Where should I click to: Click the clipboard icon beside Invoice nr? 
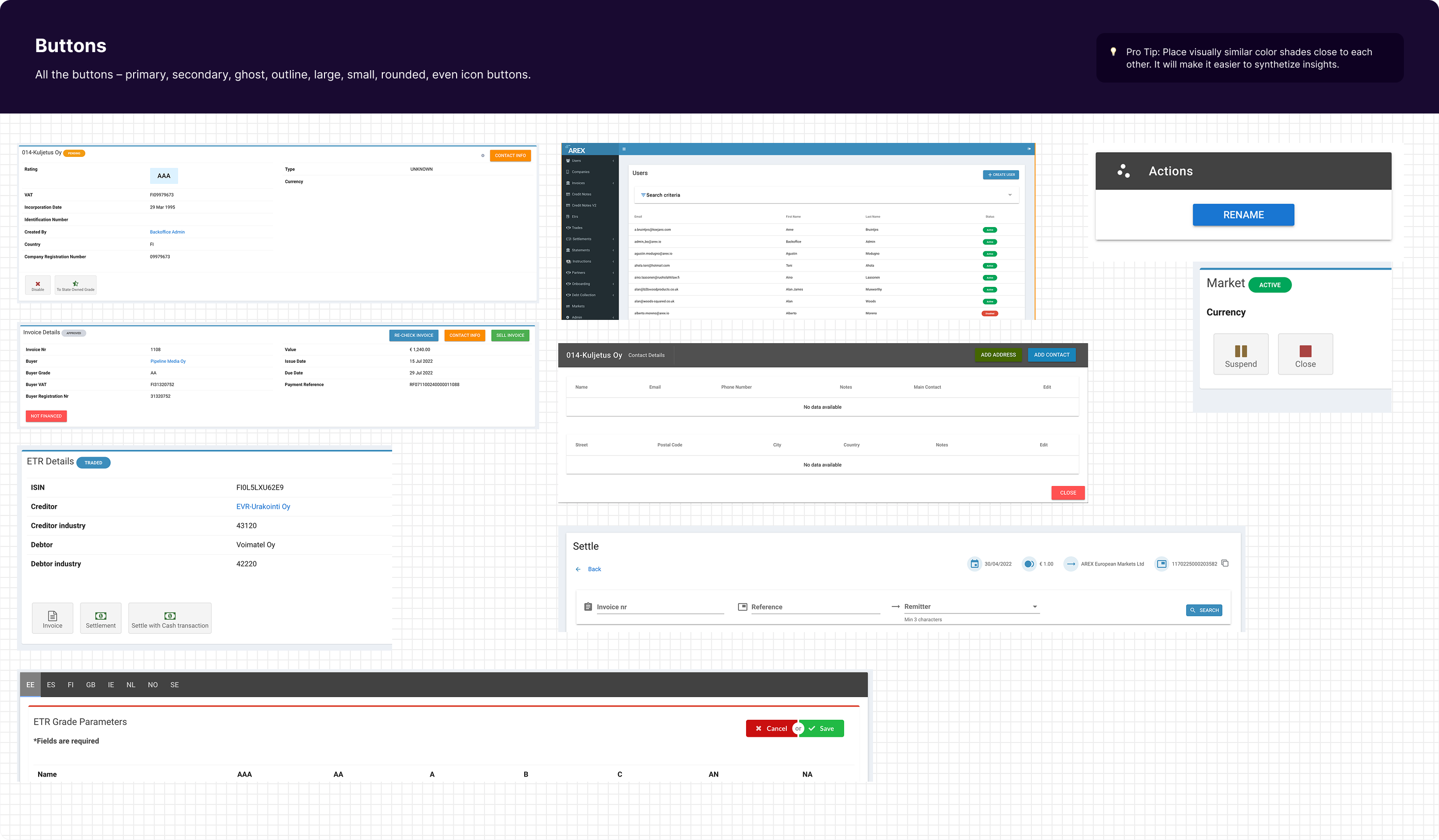pos(588,606)
